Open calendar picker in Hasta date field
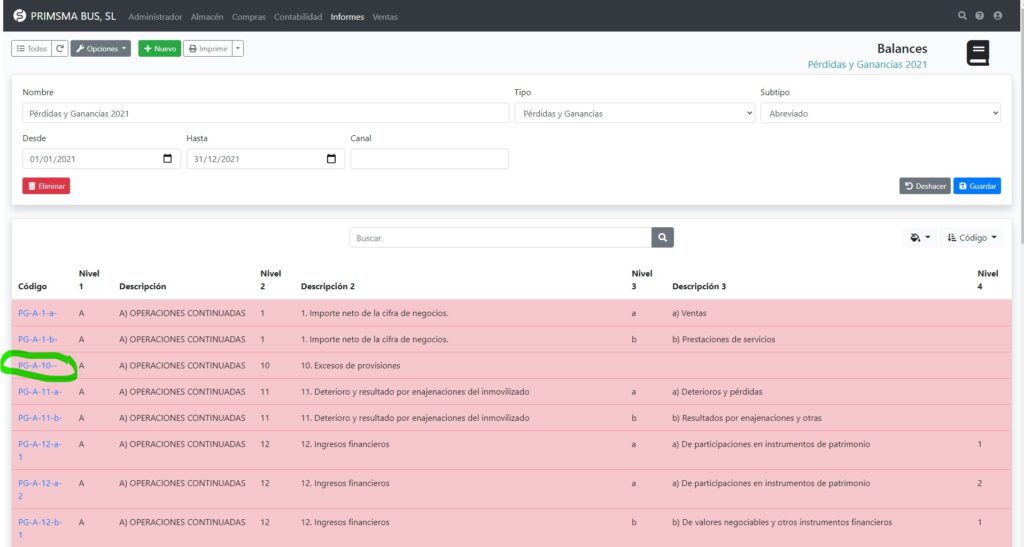This screenshot has width=1024, height=547. click(331, 159)
